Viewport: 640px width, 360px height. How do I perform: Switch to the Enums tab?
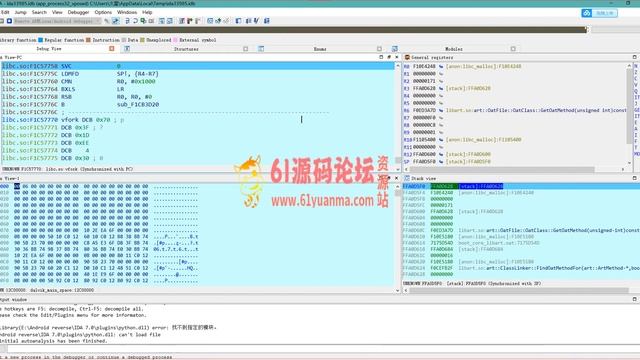click(320, 49)
